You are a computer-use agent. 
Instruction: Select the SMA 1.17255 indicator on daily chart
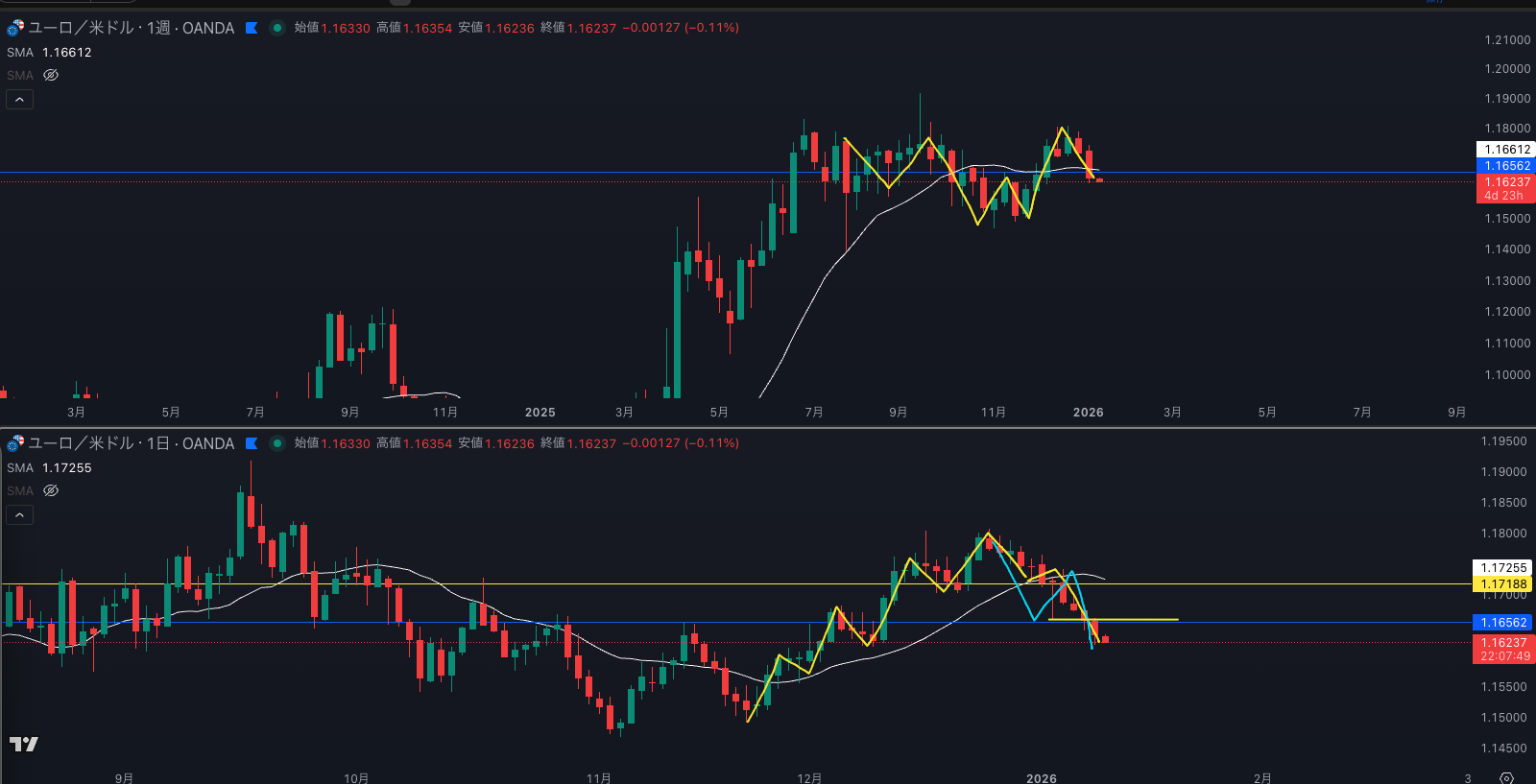49,468
